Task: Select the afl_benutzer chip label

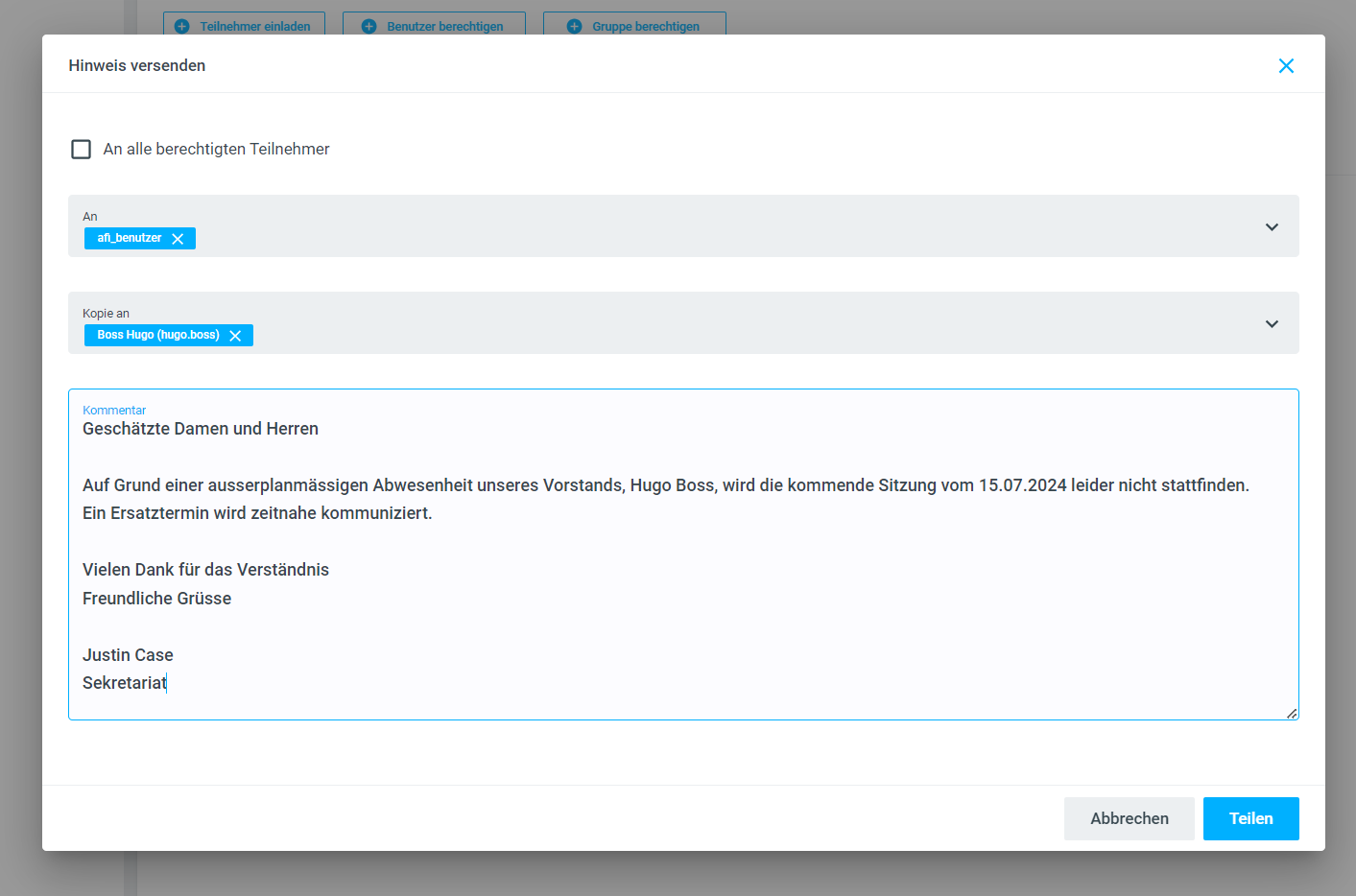Action: click(x=129, y=238)
